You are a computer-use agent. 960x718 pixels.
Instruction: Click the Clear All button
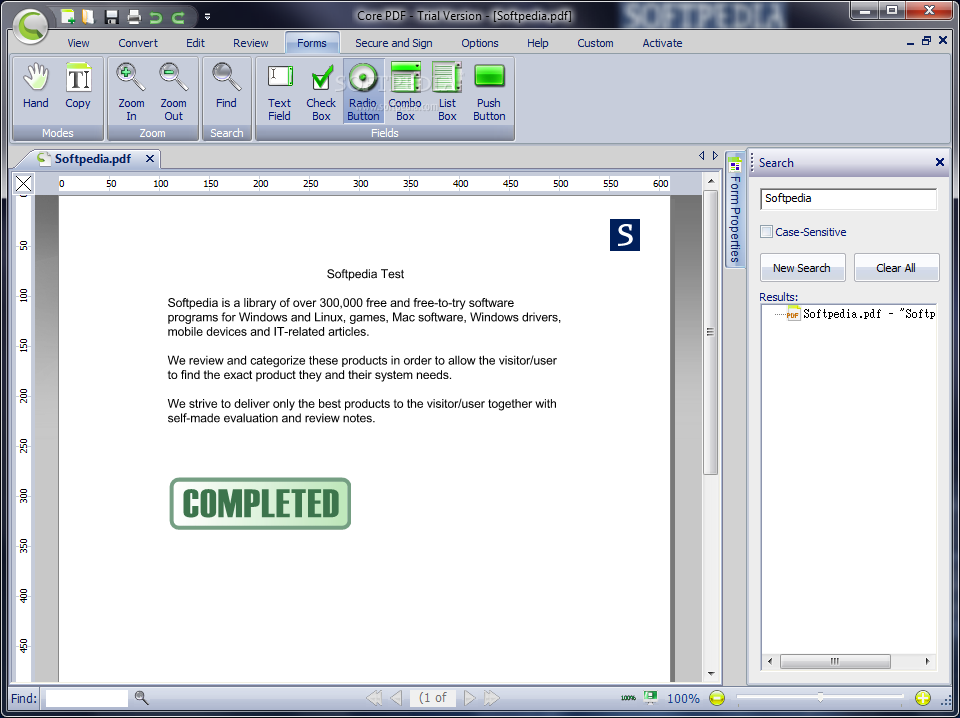click(x=896, y=267)
